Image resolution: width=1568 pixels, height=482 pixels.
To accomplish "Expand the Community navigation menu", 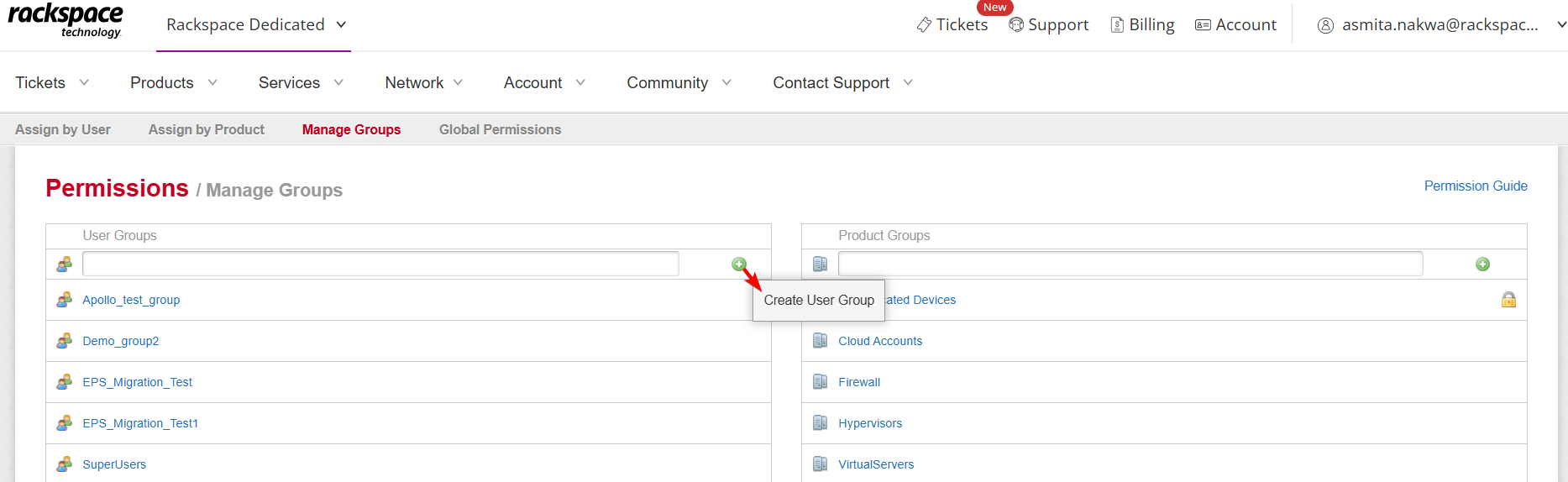I will (679, 82).
